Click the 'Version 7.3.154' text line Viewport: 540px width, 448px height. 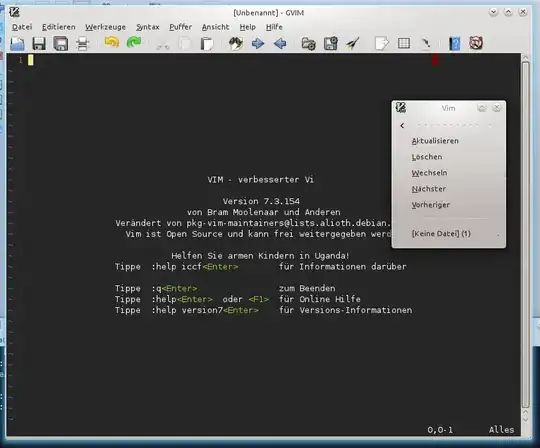[x=261, y=201]
